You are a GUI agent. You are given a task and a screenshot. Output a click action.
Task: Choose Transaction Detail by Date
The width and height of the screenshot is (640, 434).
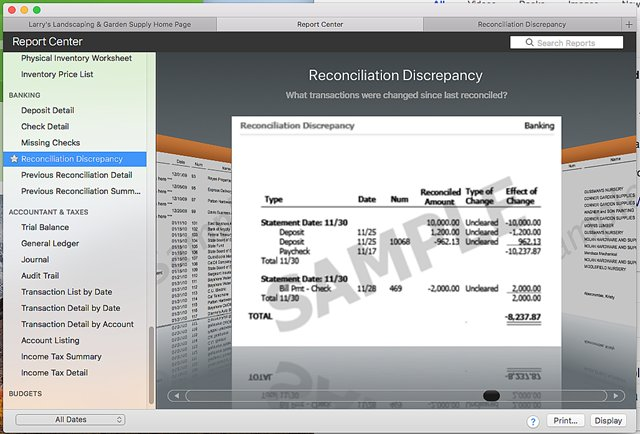tap(71, 308)
